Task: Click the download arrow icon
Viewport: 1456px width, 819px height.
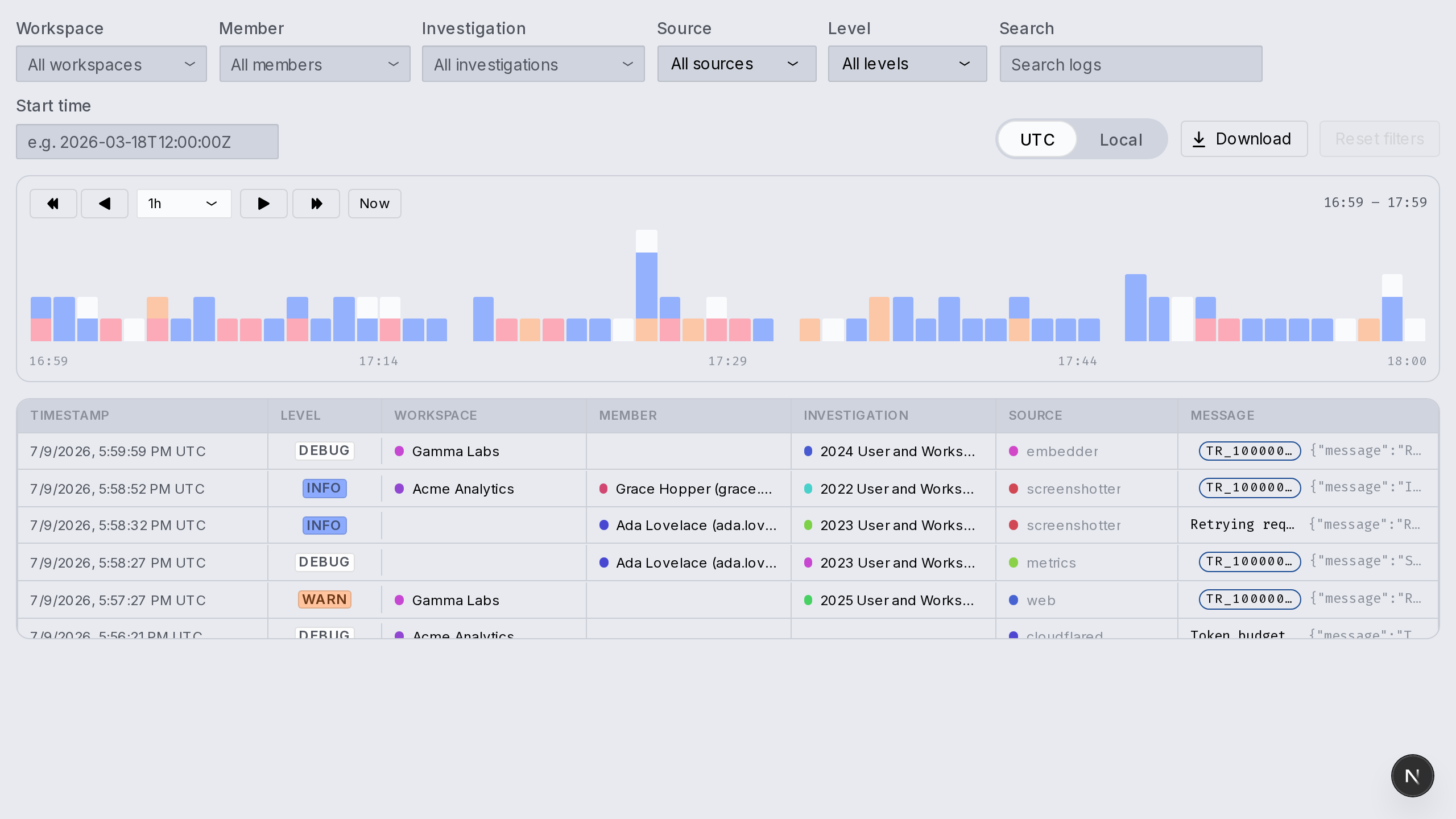Action: 1199,139
